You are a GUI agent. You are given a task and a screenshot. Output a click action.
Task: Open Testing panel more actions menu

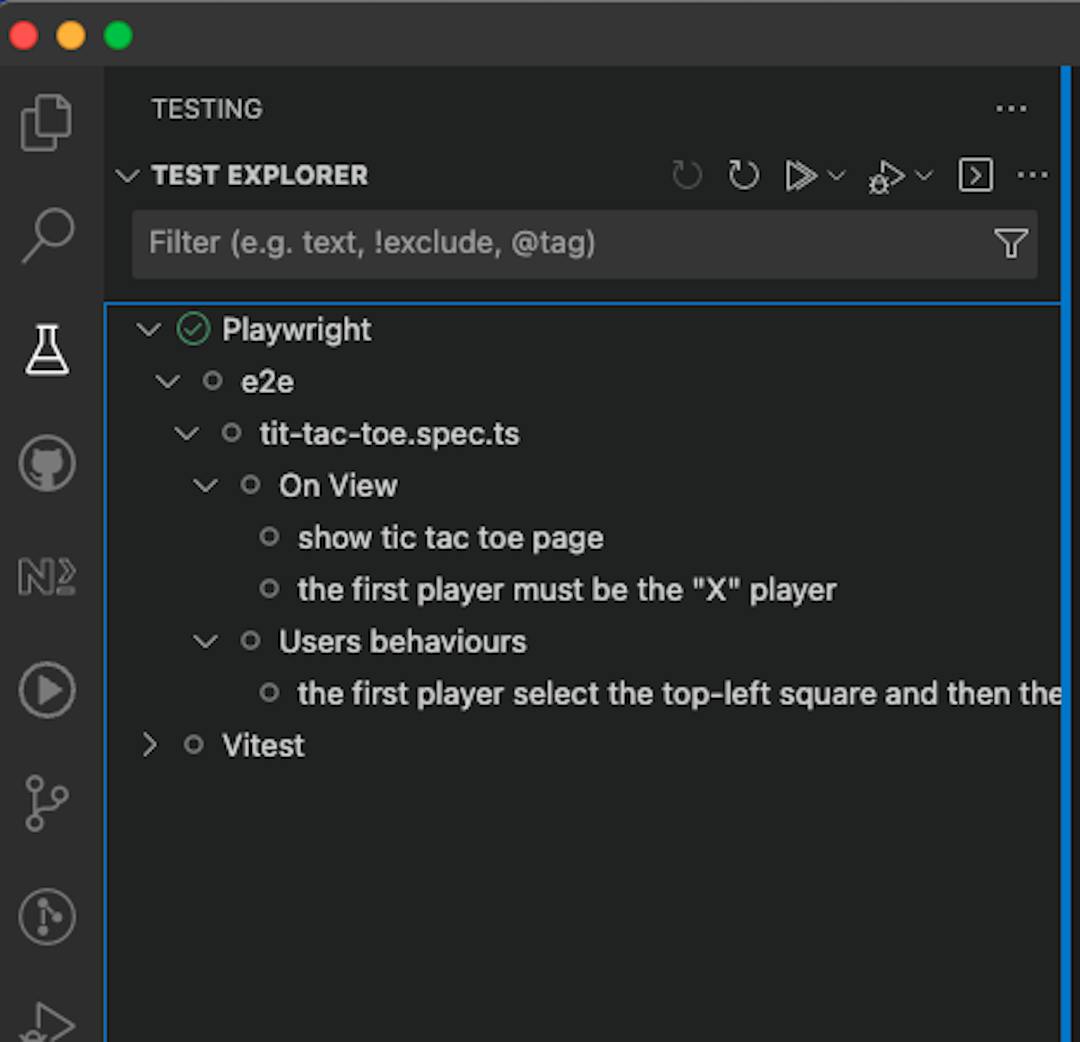[1011, 109]
